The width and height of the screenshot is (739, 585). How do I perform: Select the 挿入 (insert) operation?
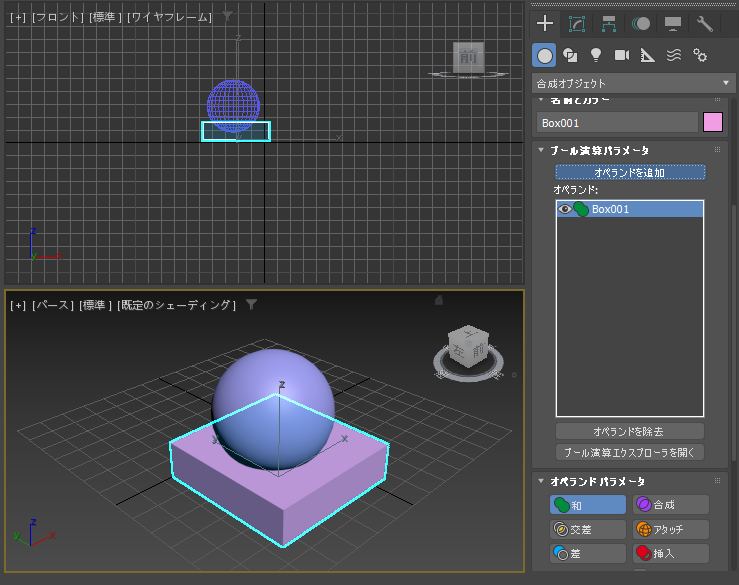tap(671, 553)
